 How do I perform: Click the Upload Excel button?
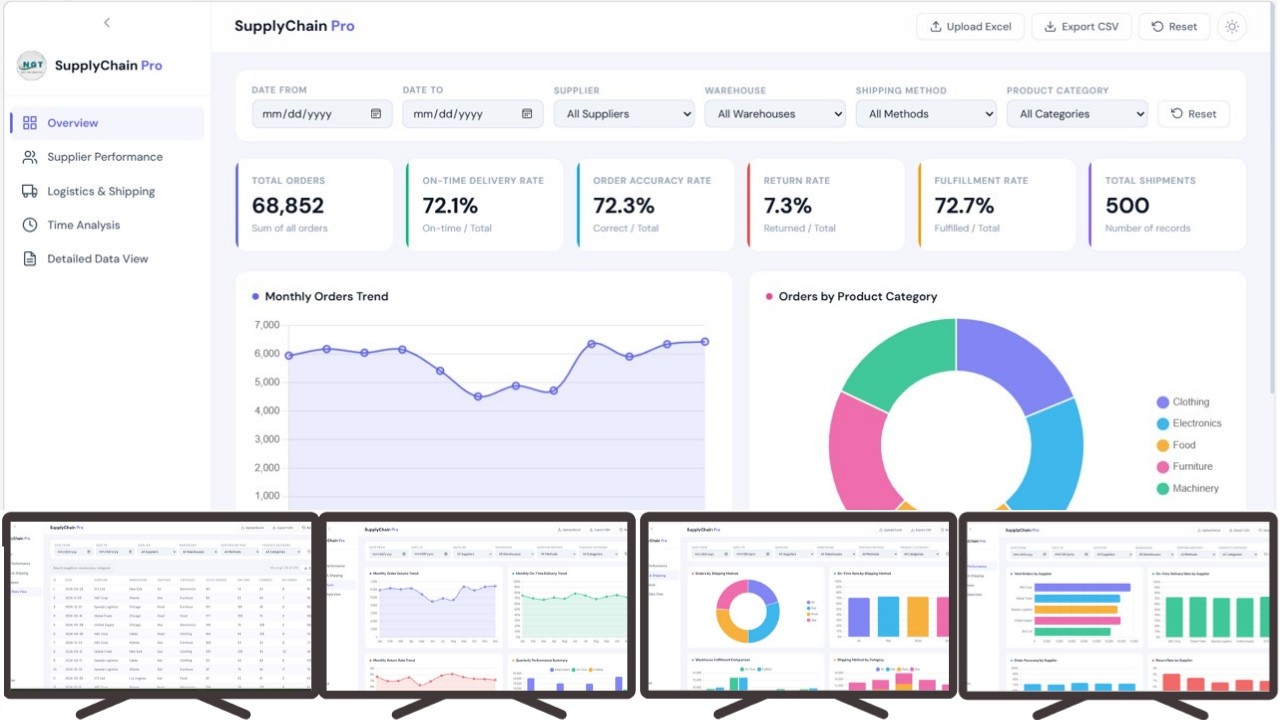tap(970, 27)
